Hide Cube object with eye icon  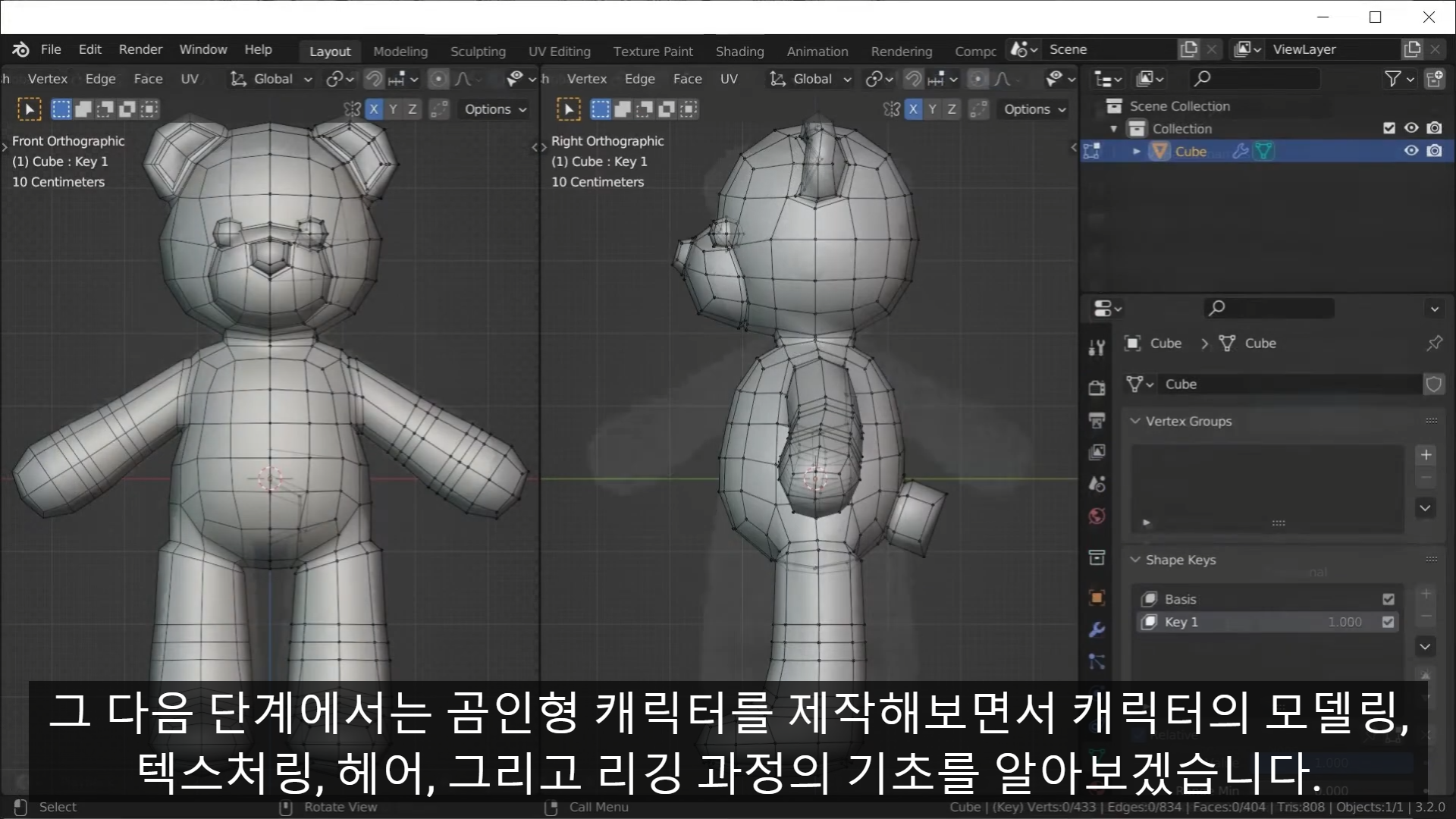pos(1411,151)
